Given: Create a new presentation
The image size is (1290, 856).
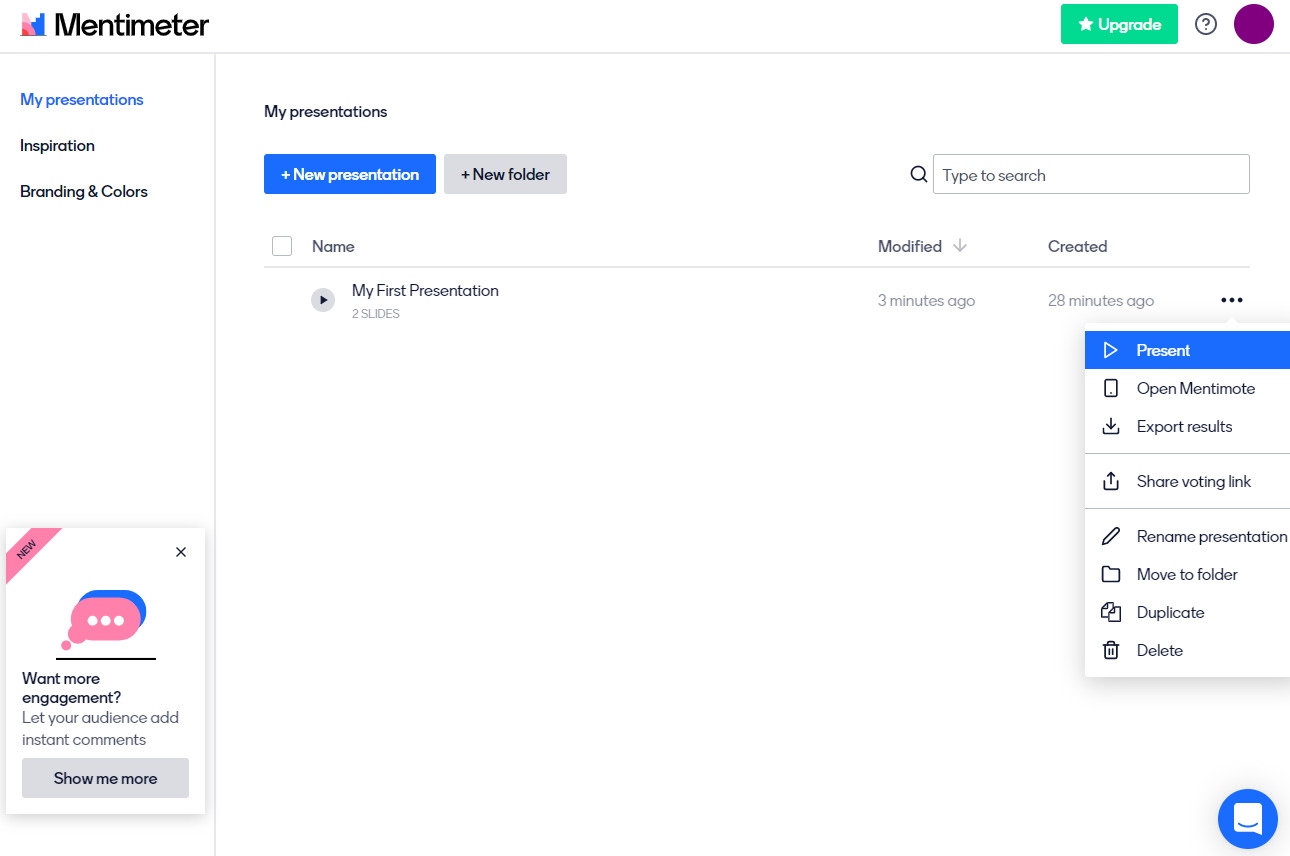Looking at the screenshot, I should (350, 174).
